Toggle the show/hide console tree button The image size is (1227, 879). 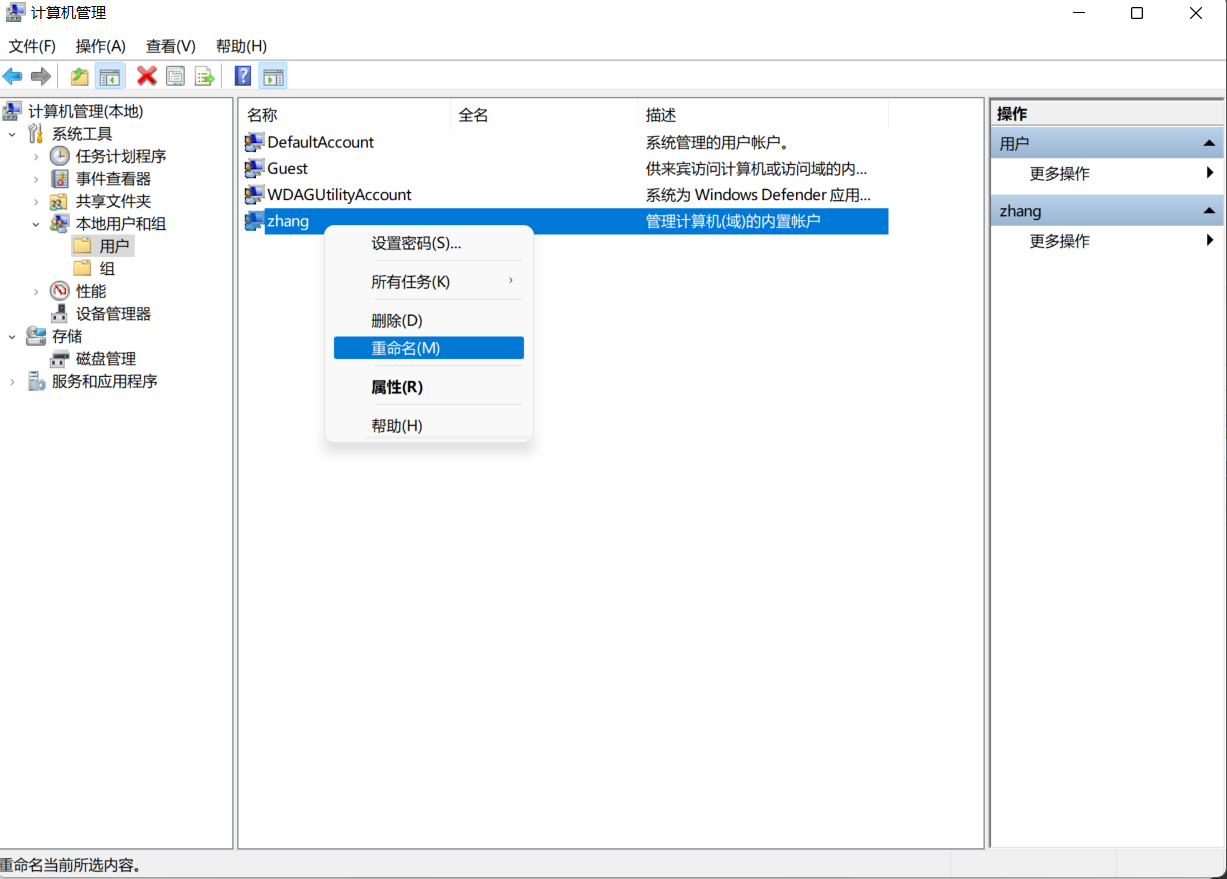109,76
